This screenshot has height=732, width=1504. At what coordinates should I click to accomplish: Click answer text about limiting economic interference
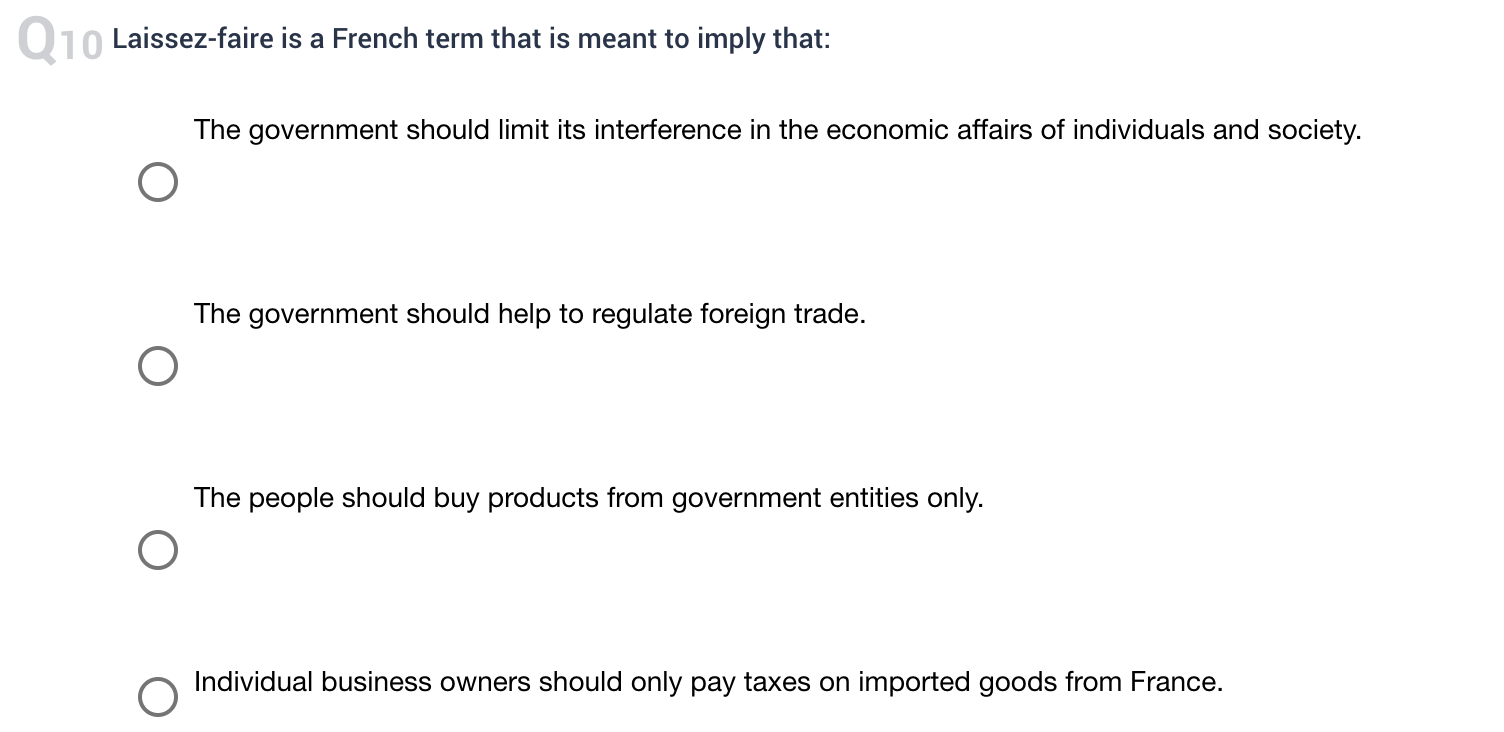click(x=778, y=130)
